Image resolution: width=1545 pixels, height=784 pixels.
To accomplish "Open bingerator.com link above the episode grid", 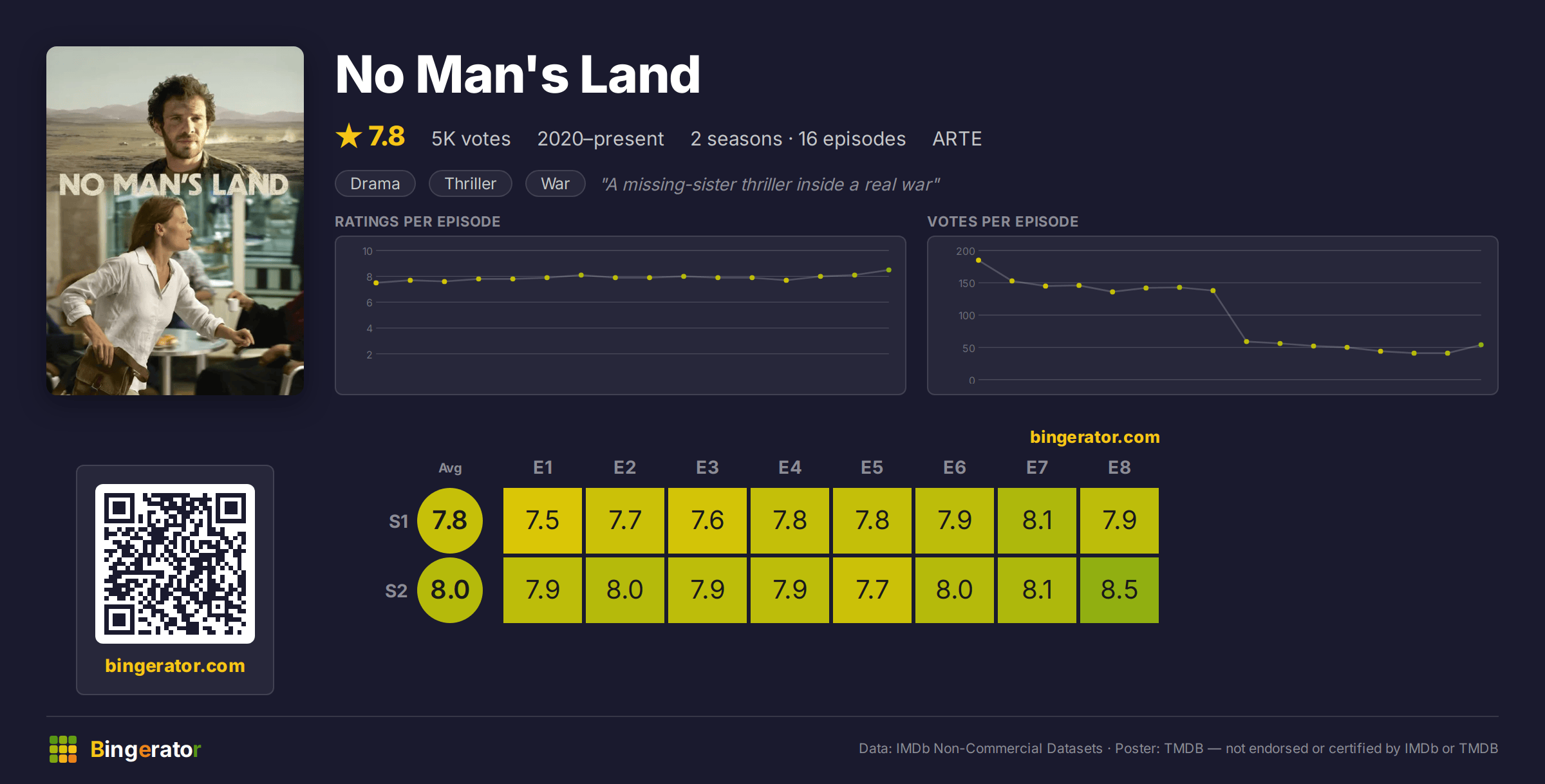I will pos(1095,437).
